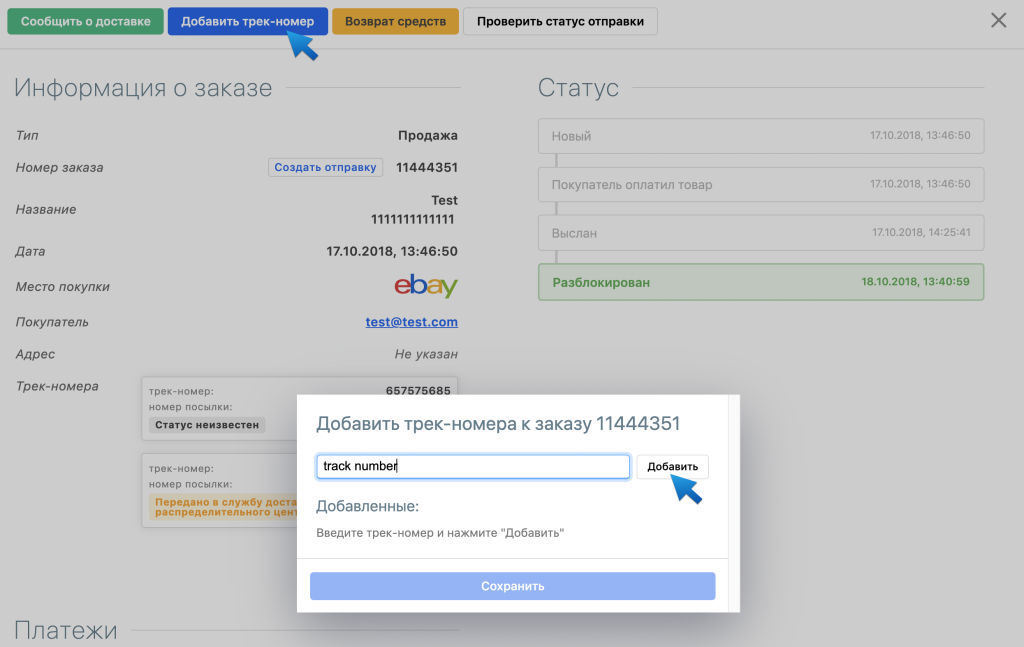Click tracking number 657575685

[x=421, y=391]
